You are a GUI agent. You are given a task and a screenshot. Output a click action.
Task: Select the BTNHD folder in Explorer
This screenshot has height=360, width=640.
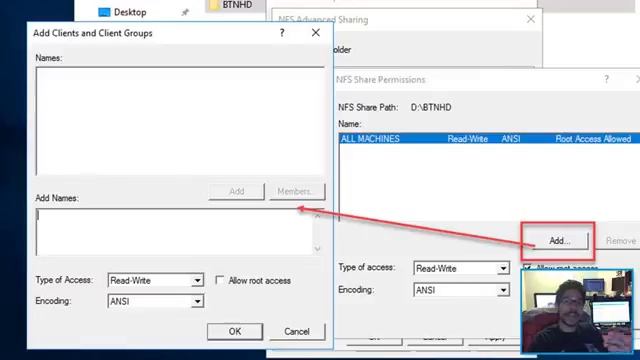pos(231,5)
